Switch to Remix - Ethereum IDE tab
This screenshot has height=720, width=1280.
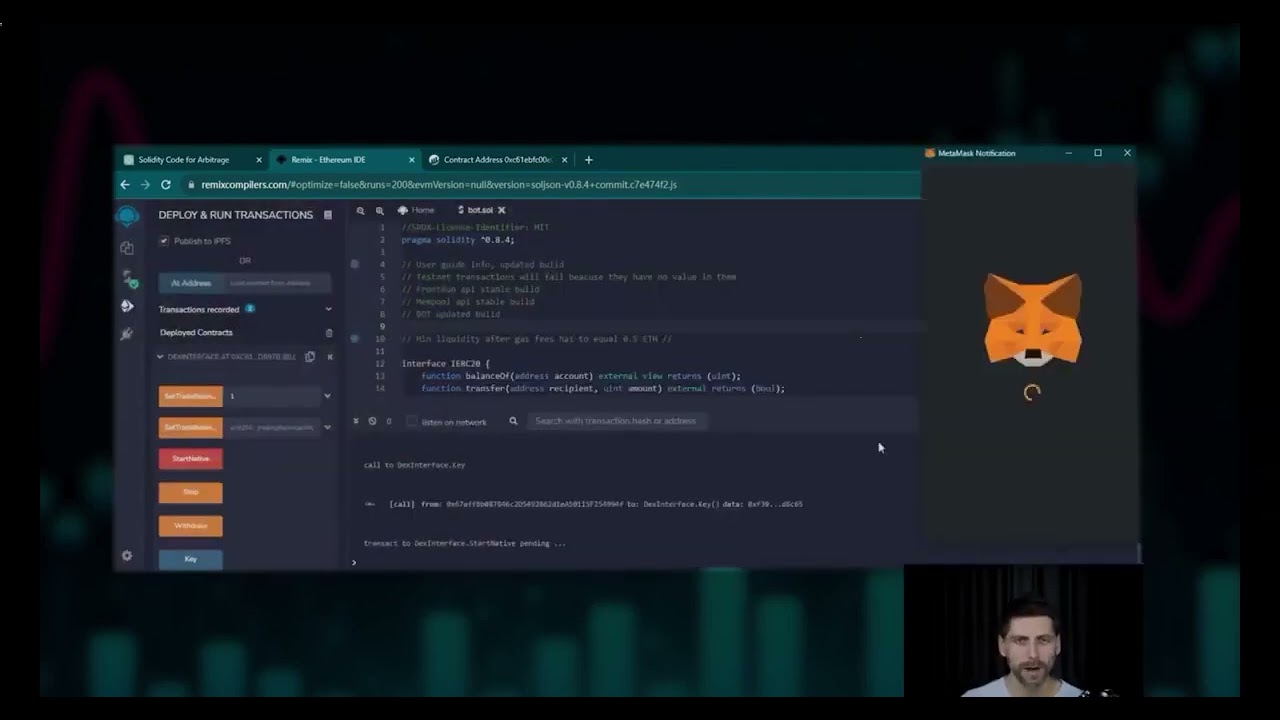[x=330, y=160]
